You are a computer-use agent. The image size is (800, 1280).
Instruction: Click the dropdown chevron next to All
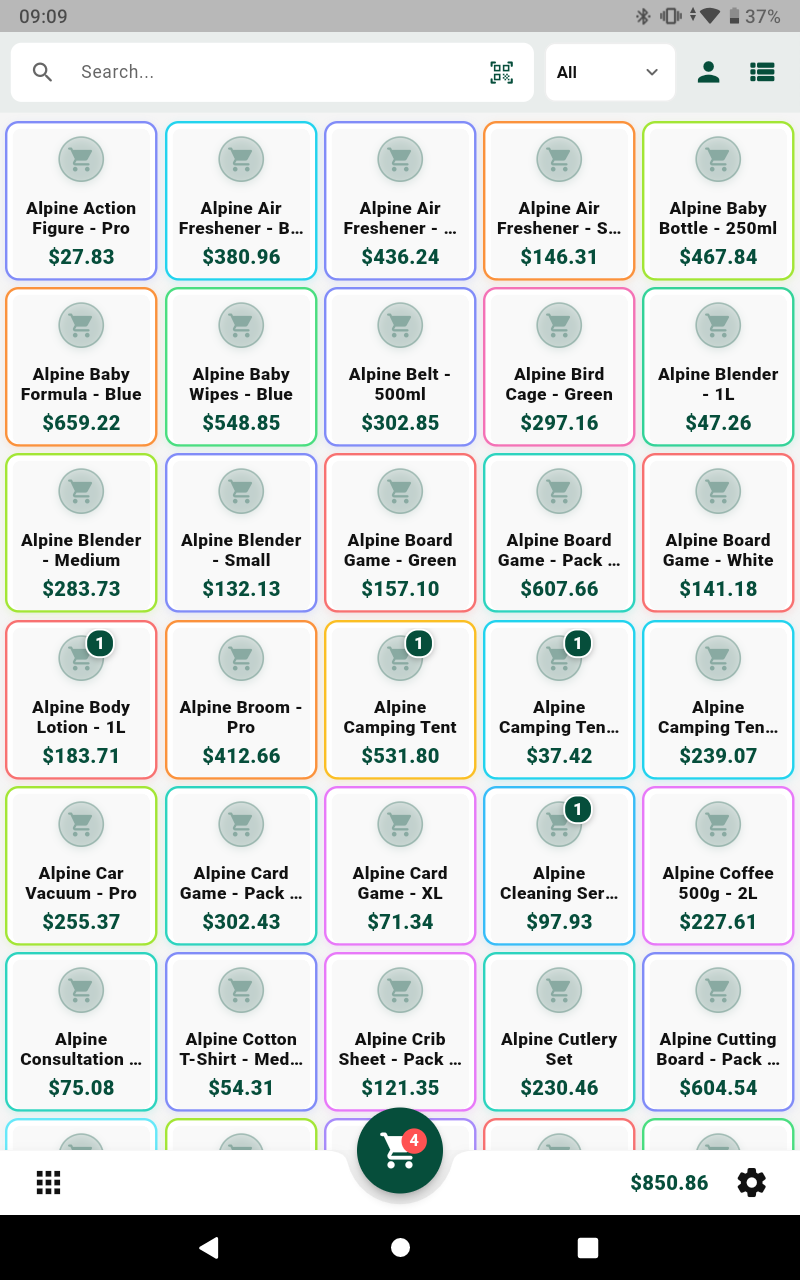tap(652, 72)
